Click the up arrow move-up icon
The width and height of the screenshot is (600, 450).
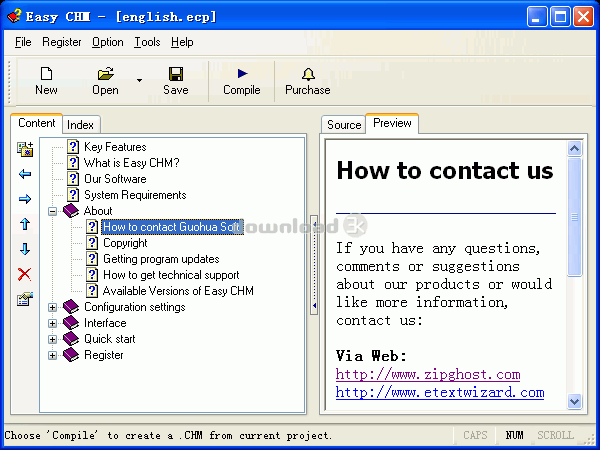point(25,224)
